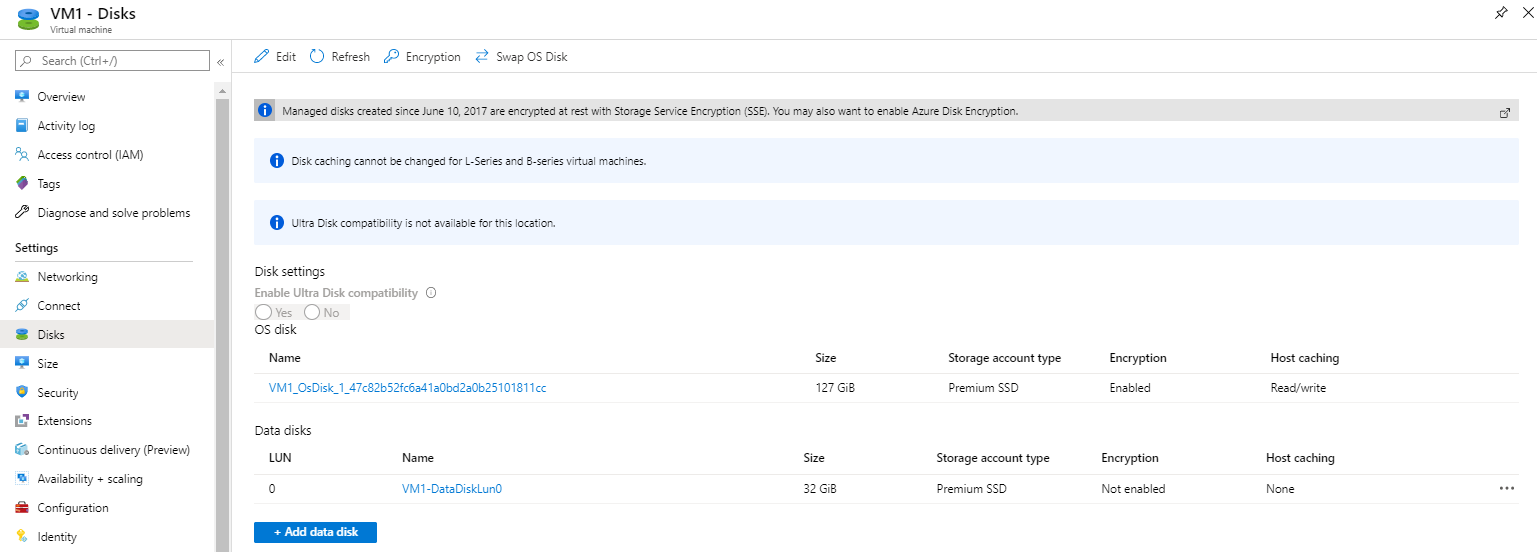Select Yes for Ultra Disk compatibility

[x=264, y=313]
